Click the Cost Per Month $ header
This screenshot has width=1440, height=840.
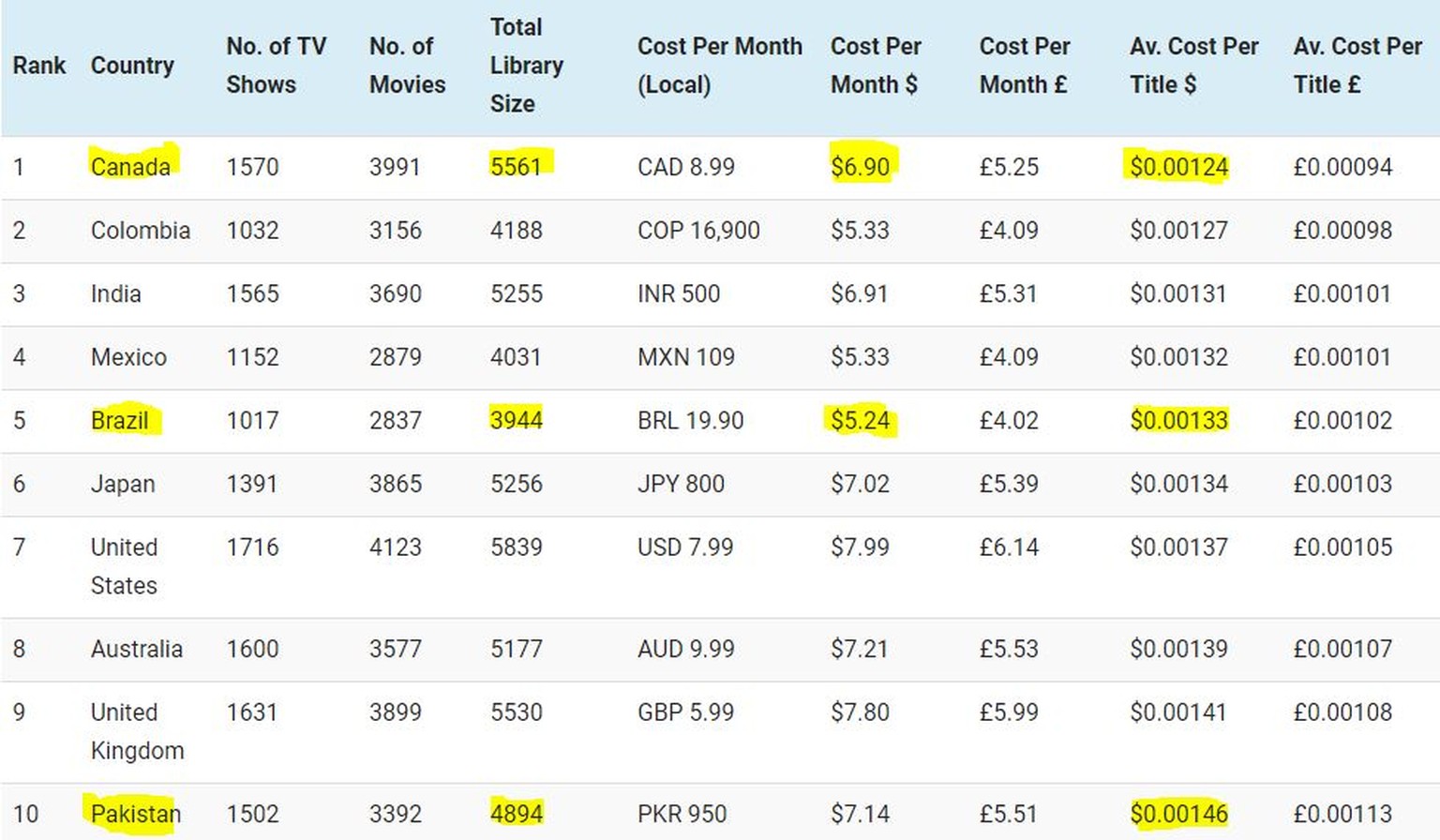(876, 66)
